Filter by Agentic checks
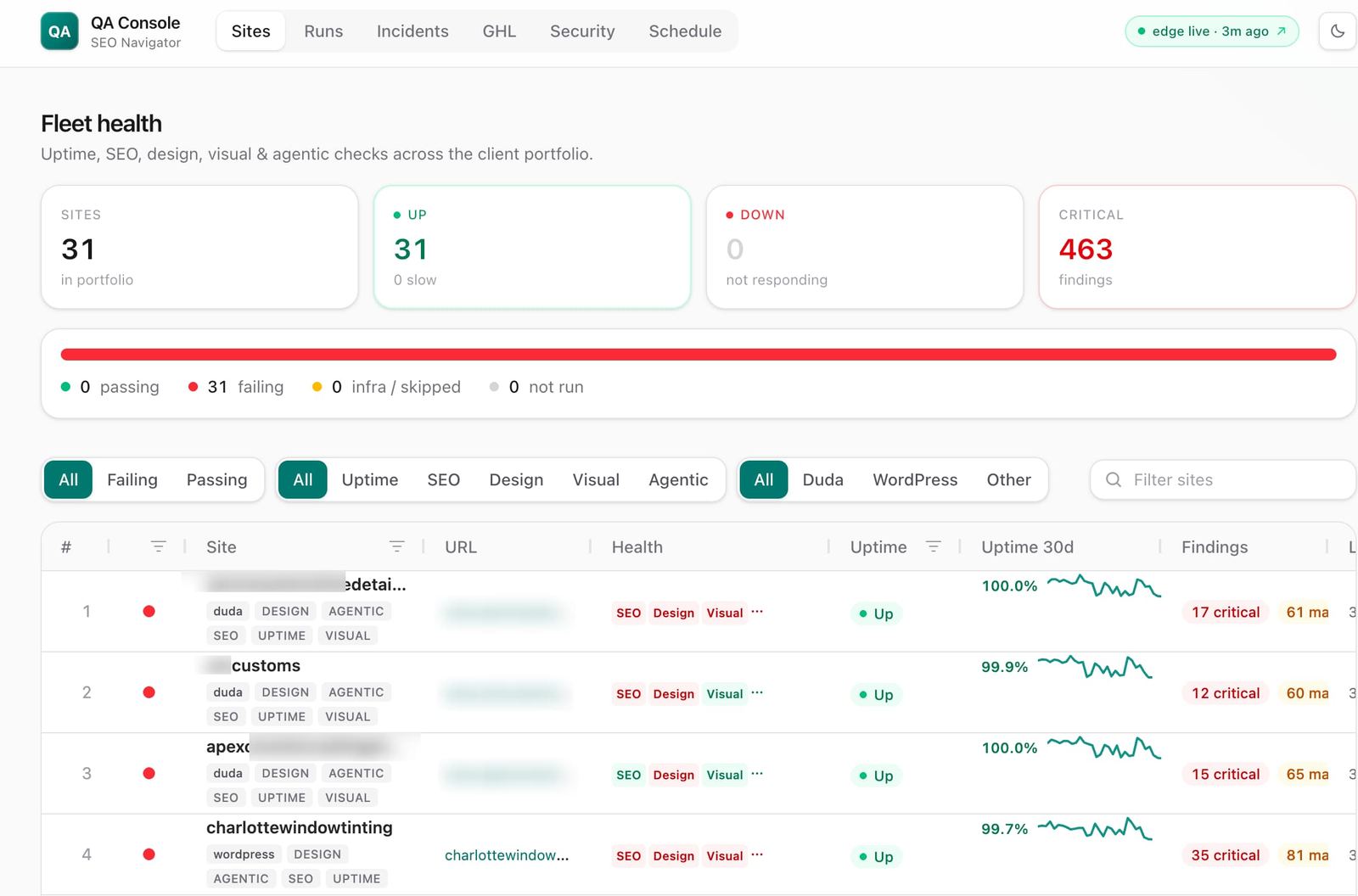 [678, 480]
